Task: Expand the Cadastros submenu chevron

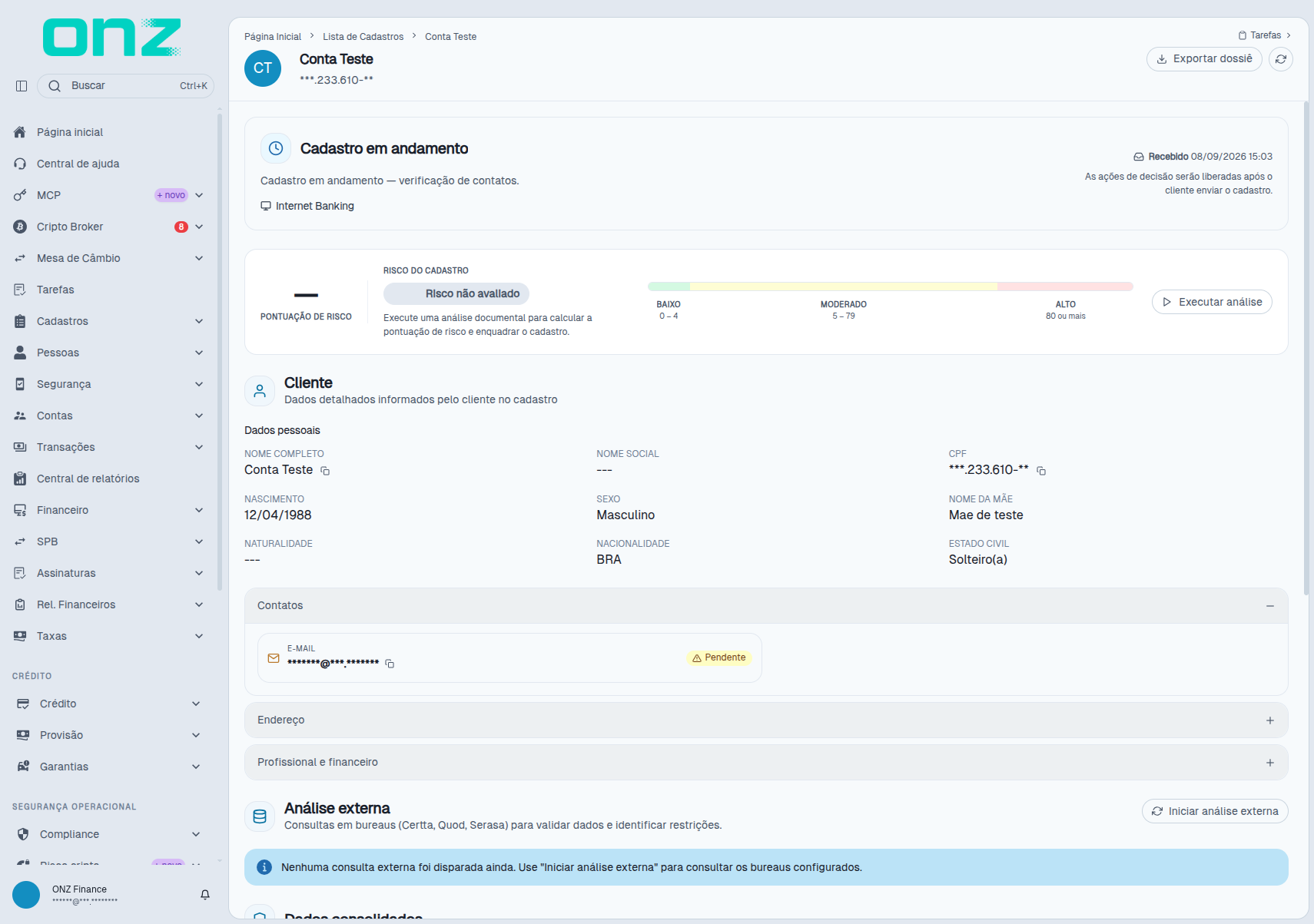Action: (199, 321)
